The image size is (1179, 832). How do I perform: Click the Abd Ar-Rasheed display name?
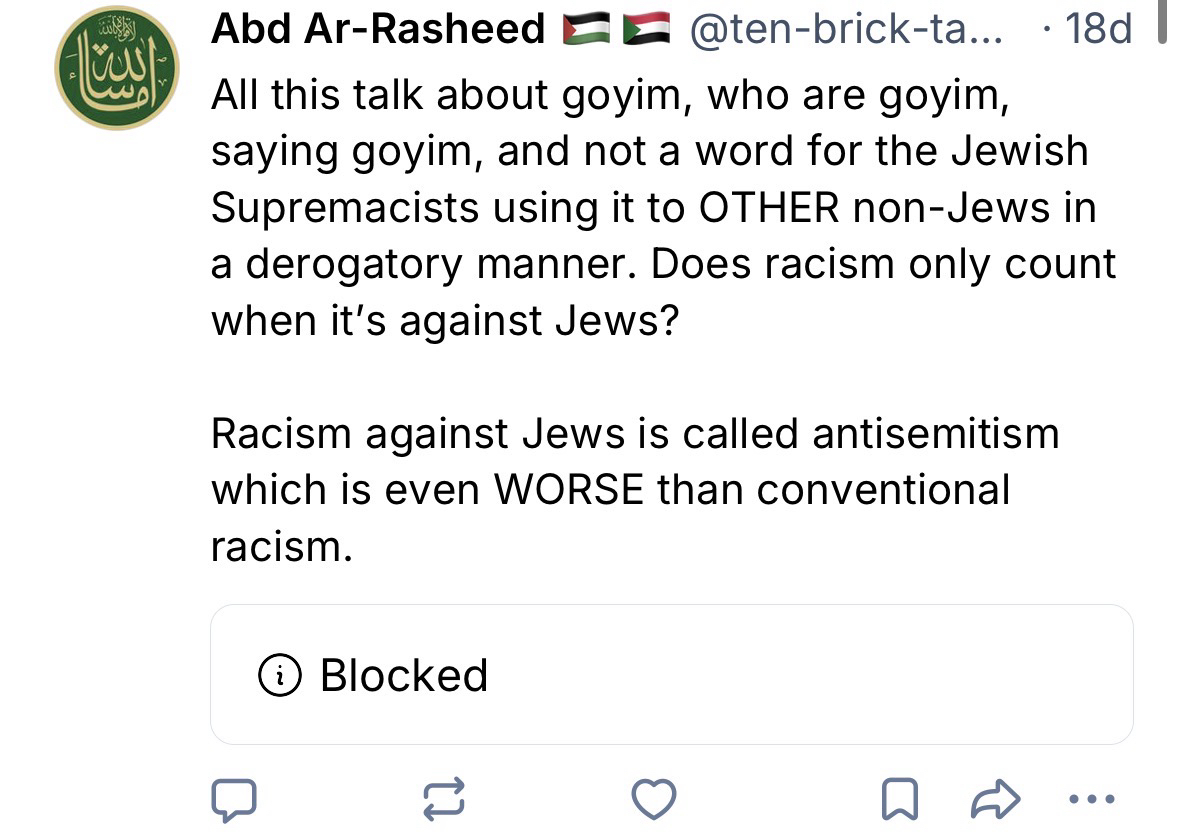378,29
